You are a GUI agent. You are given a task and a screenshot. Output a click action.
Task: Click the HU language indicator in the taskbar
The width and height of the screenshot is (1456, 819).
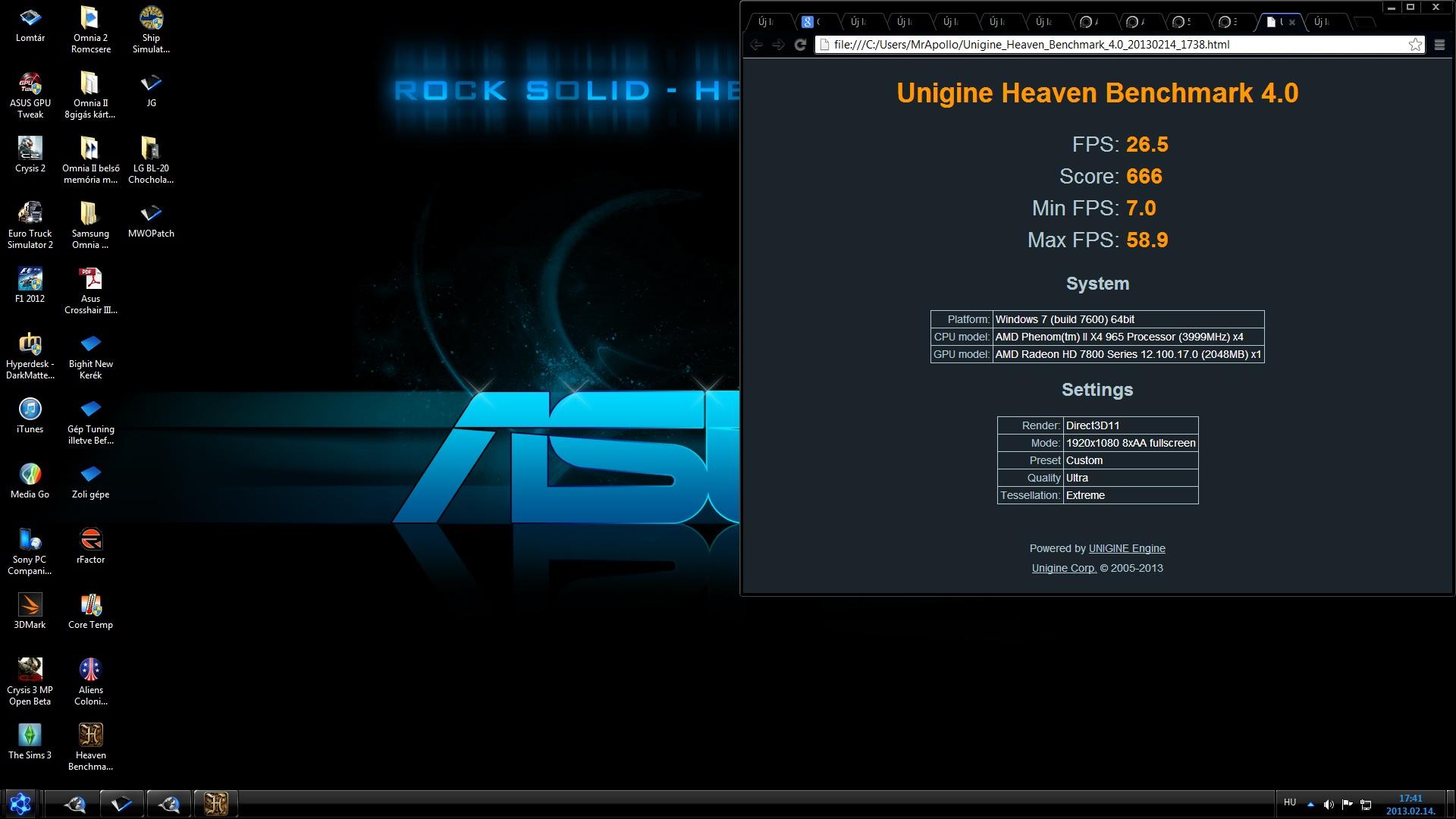click(x=1290, y=802)
